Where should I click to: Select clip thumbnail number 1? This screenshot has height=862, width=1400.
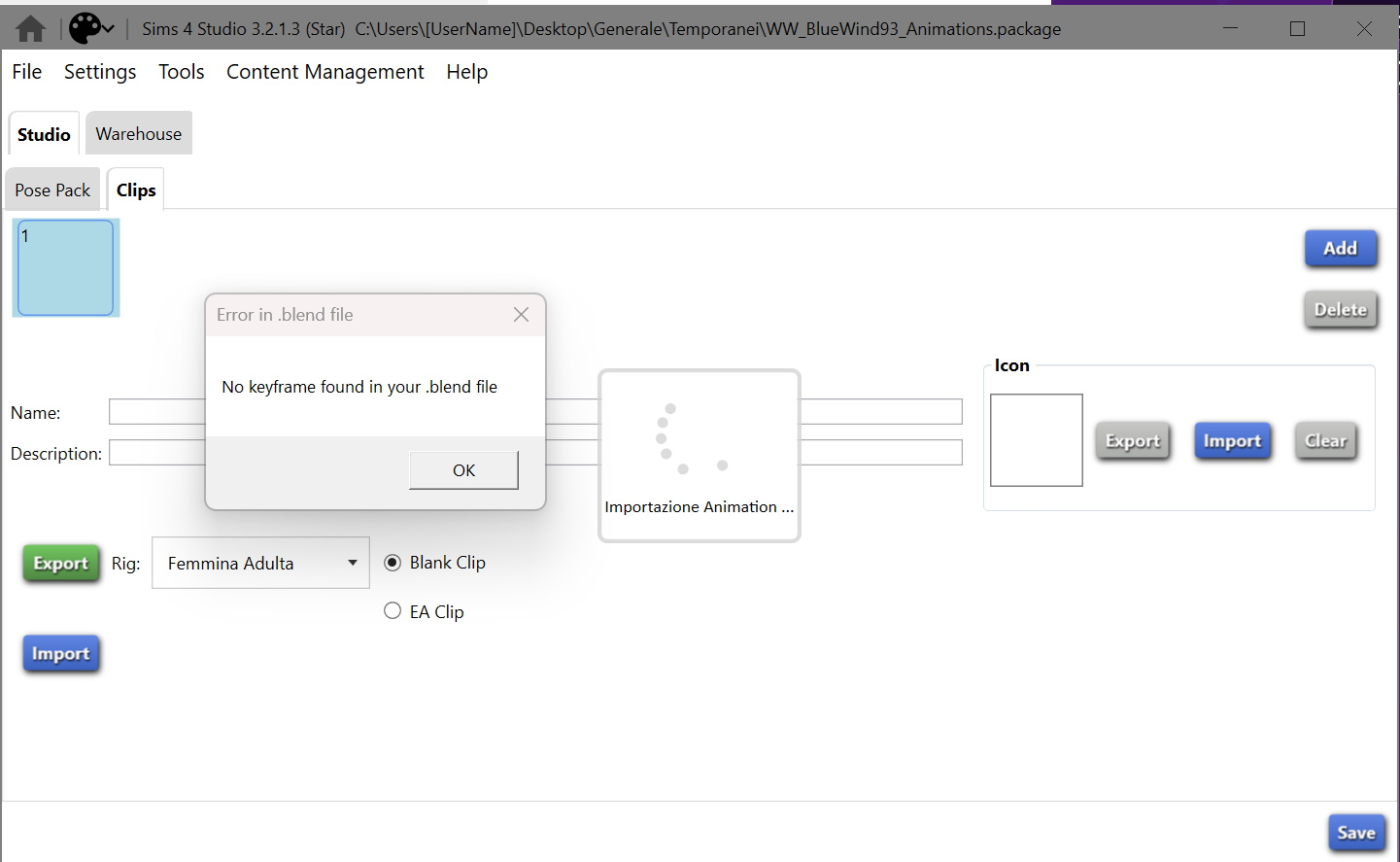(x=66, y=268)
